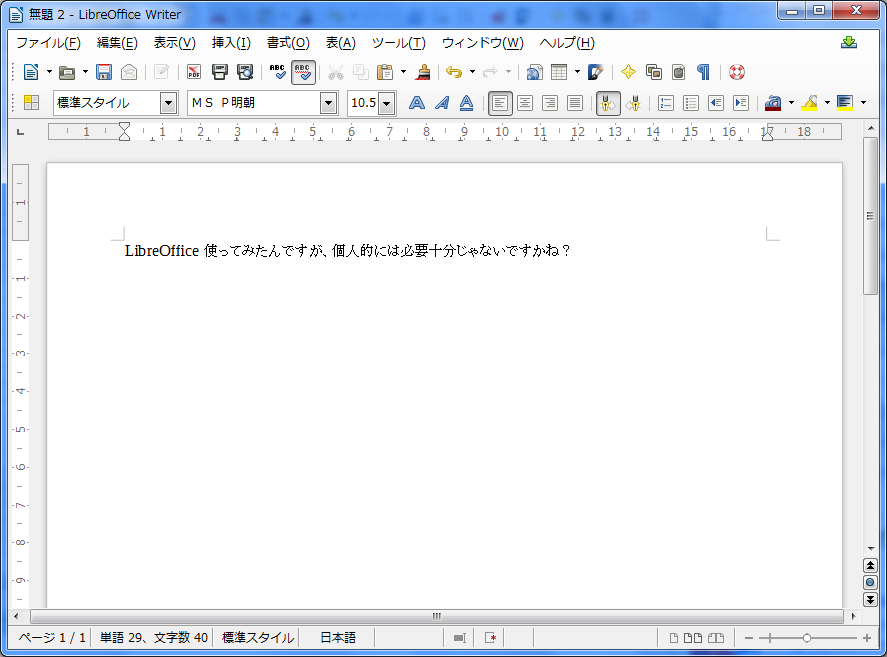Click the email document envelope icon

tap(129, 72)
